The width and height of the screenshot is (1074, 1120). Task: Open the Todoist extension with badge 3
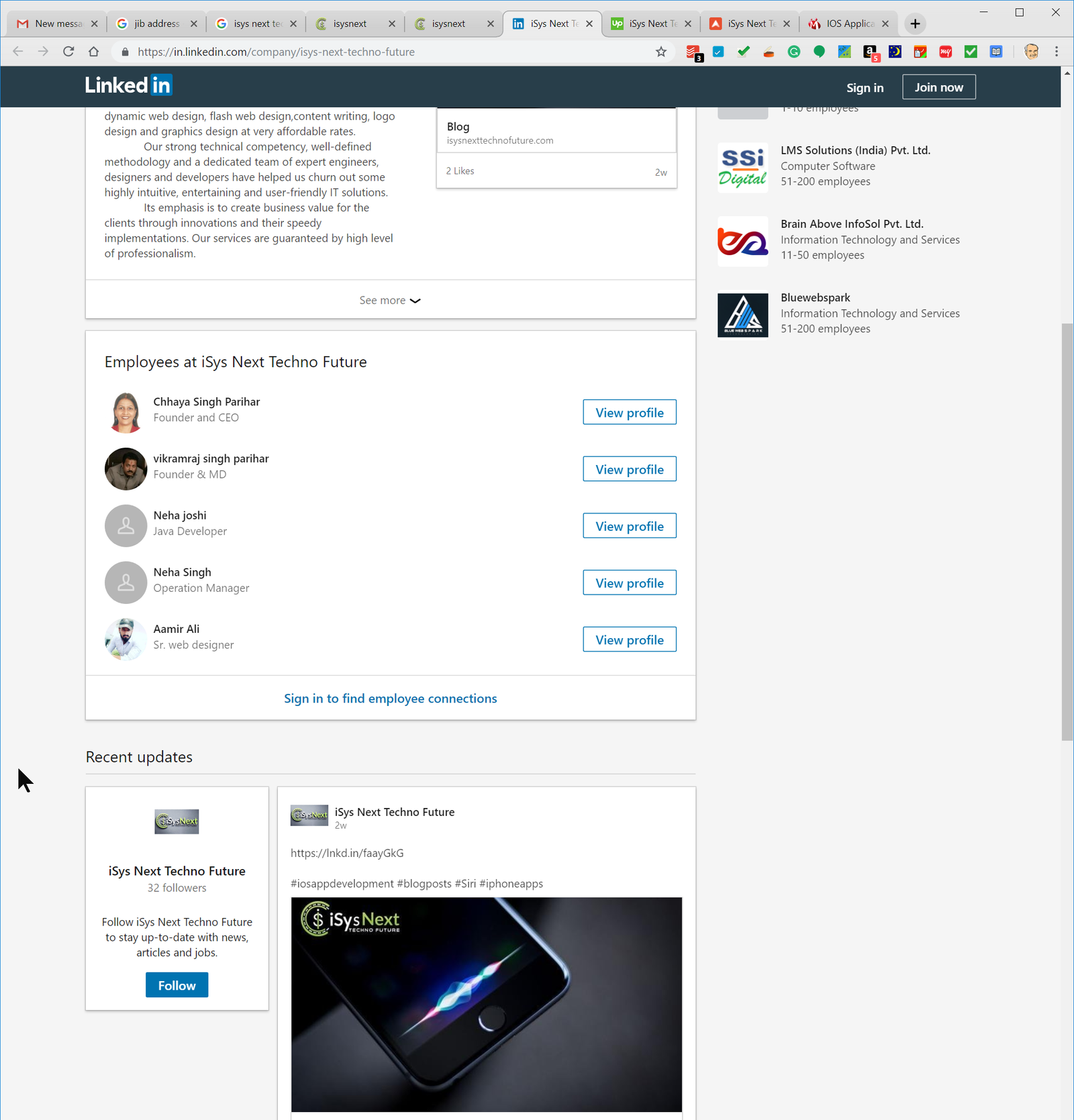(x=693, y=52)
